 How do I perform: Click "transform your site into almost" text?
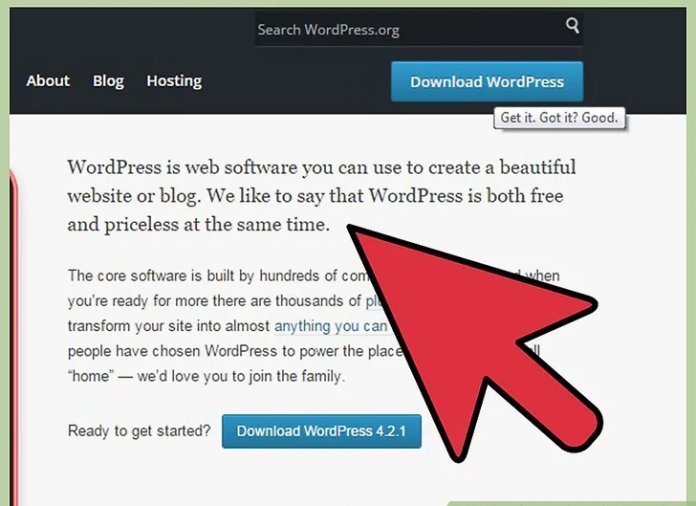pyautogui.click(x=170, y=326)
